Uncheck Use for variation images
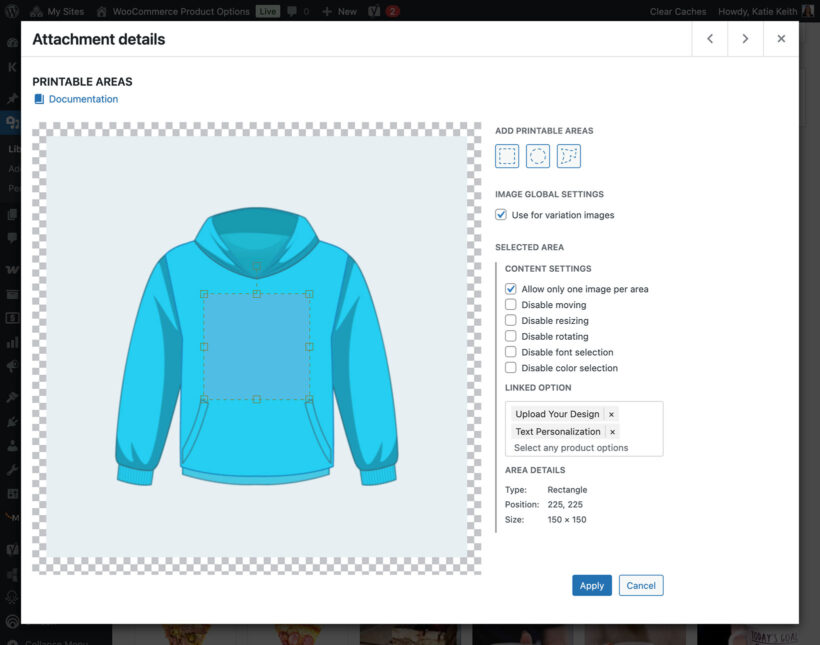Screen dimensions: 820x645 (500, 214)
